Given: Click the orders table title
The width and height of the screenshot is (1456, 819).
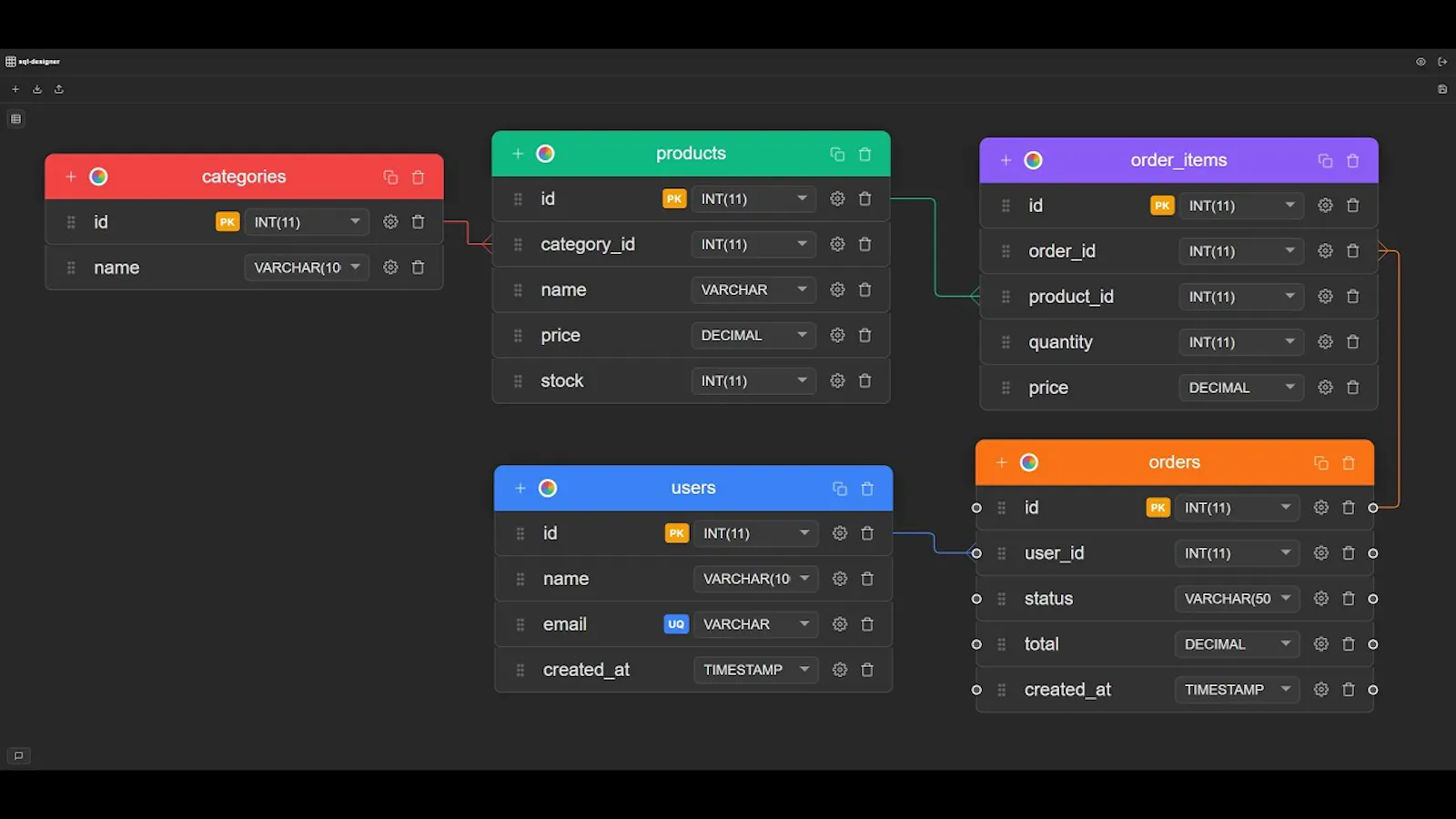Looking at the screenshot, I should 1174,463.
